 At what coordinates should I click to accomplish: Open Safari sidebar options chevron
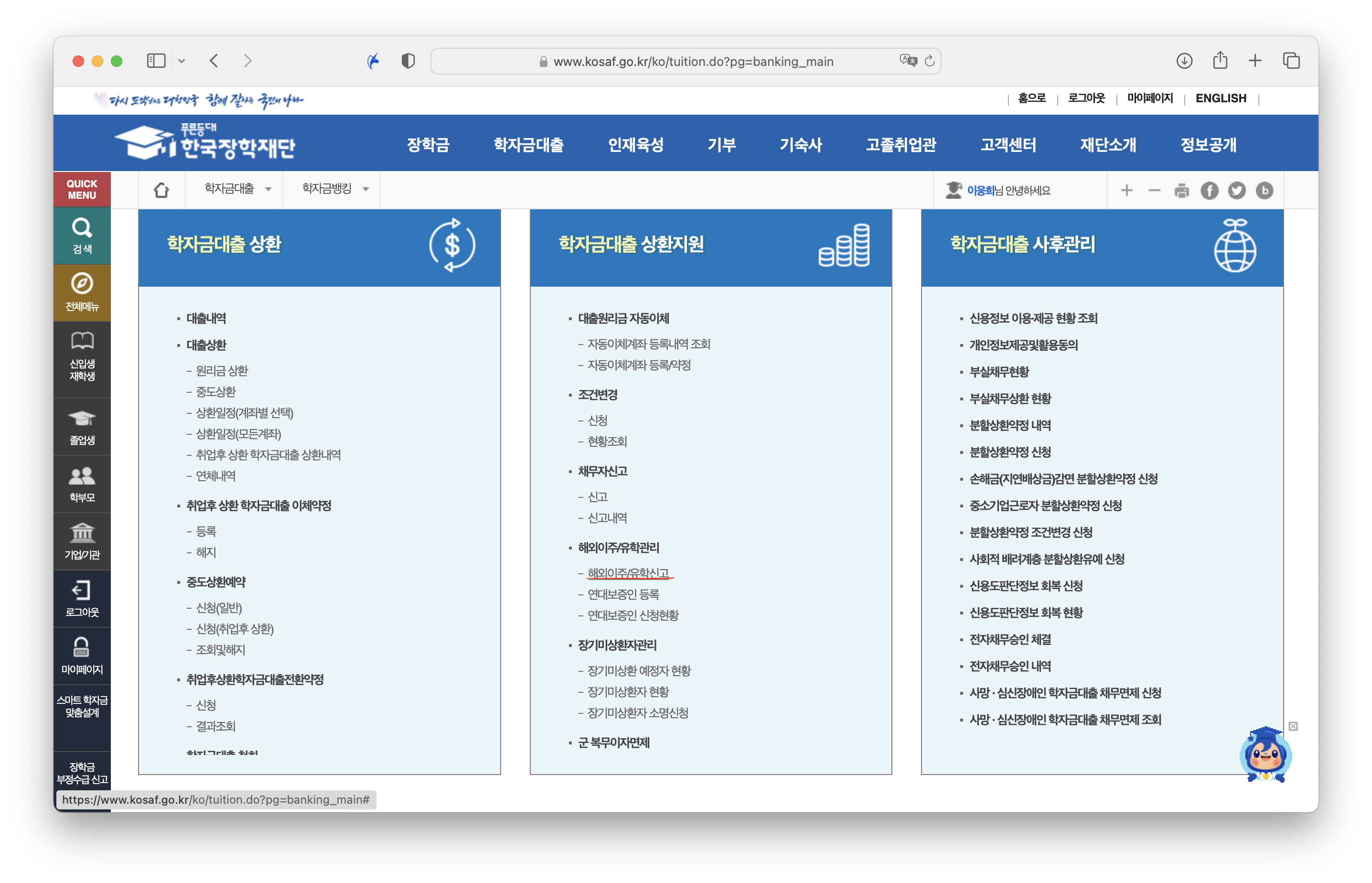click(x=181, y=61)
